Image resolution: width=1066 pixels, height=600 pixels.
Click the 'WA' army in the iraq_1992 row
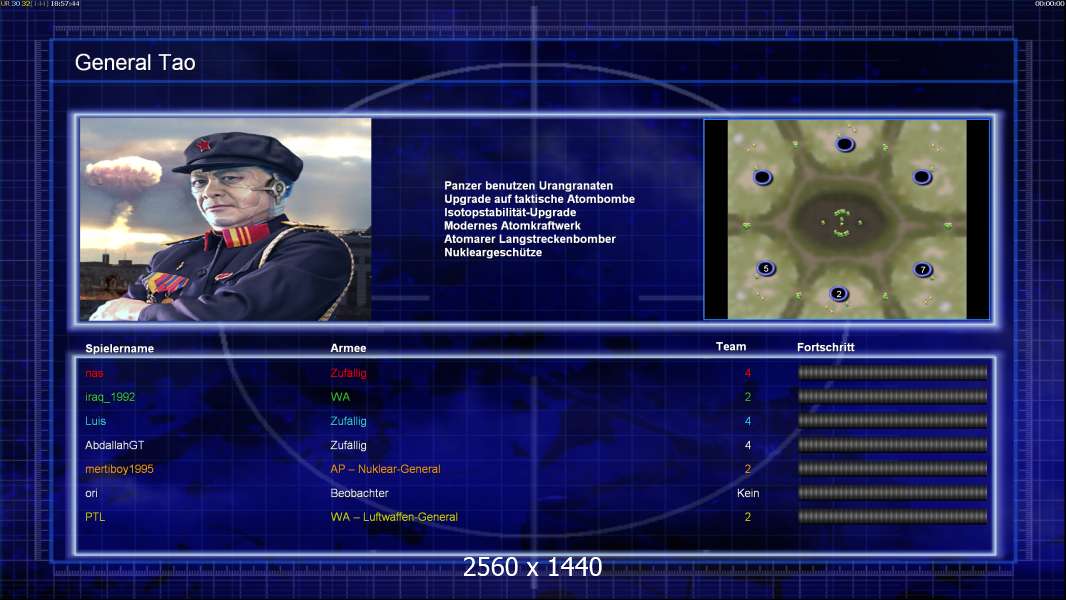pos(340,397)
